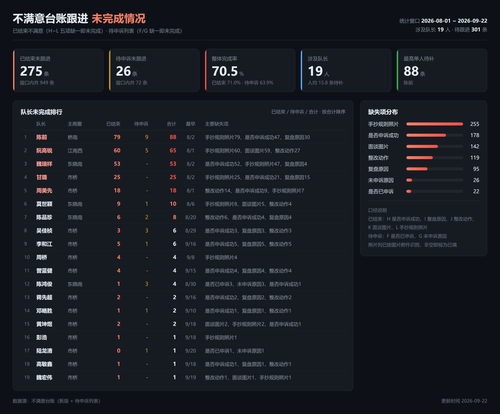
Task: Click the value 142 beside 面谈图片
Action: (475, 146)
